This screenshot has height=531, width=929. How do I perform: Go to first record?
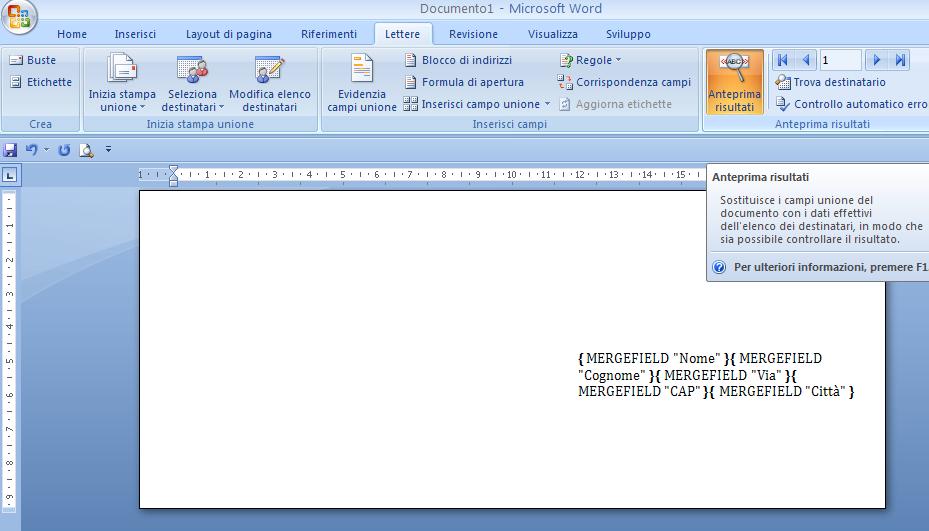pos(782,60)
